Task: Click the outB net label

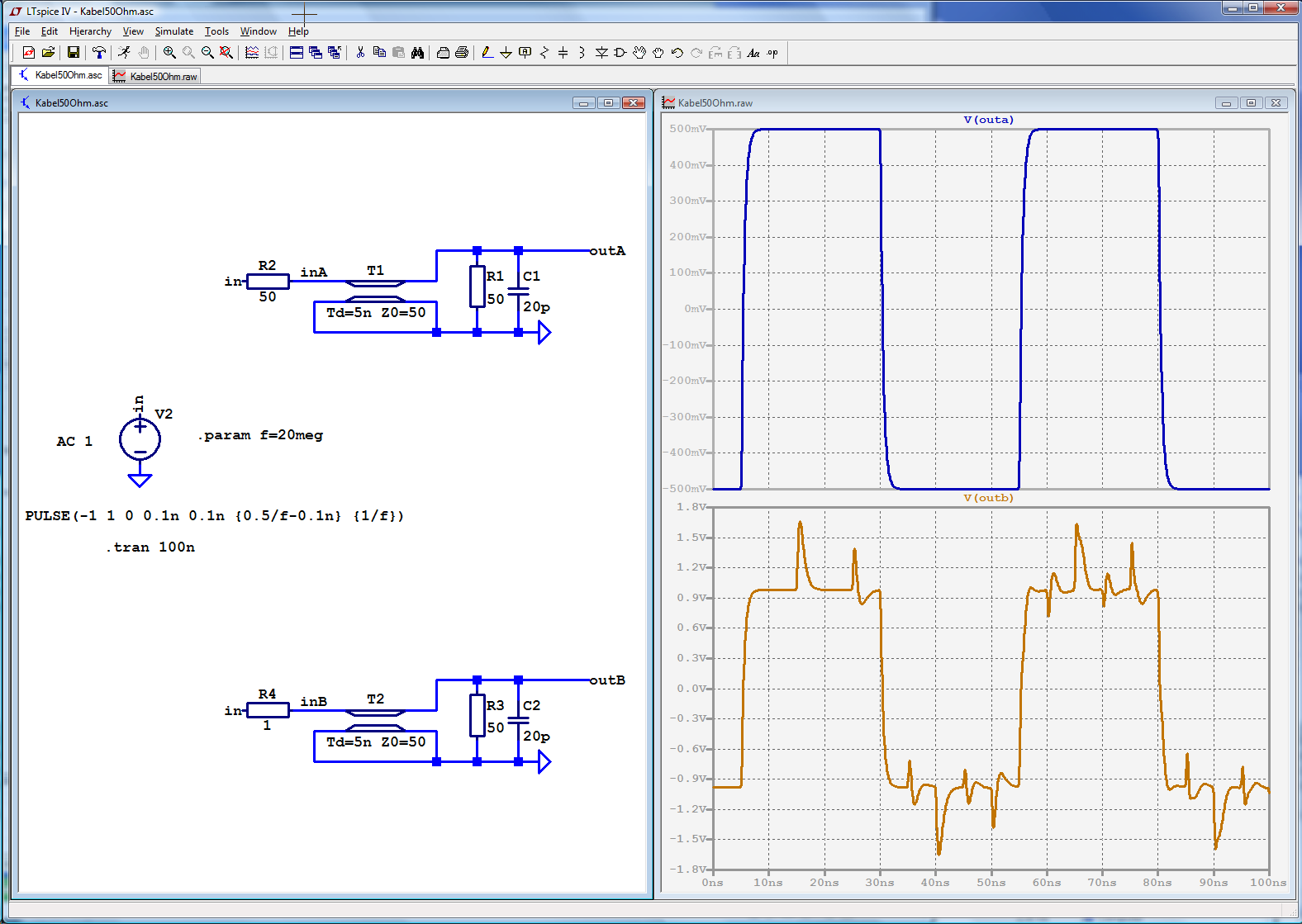Action: [607, 680]
